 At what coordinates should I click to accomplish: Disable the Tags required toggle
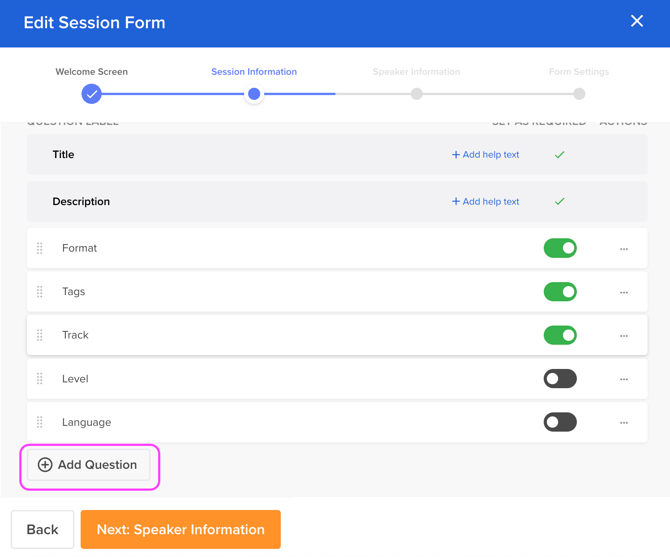pos(560,292)
